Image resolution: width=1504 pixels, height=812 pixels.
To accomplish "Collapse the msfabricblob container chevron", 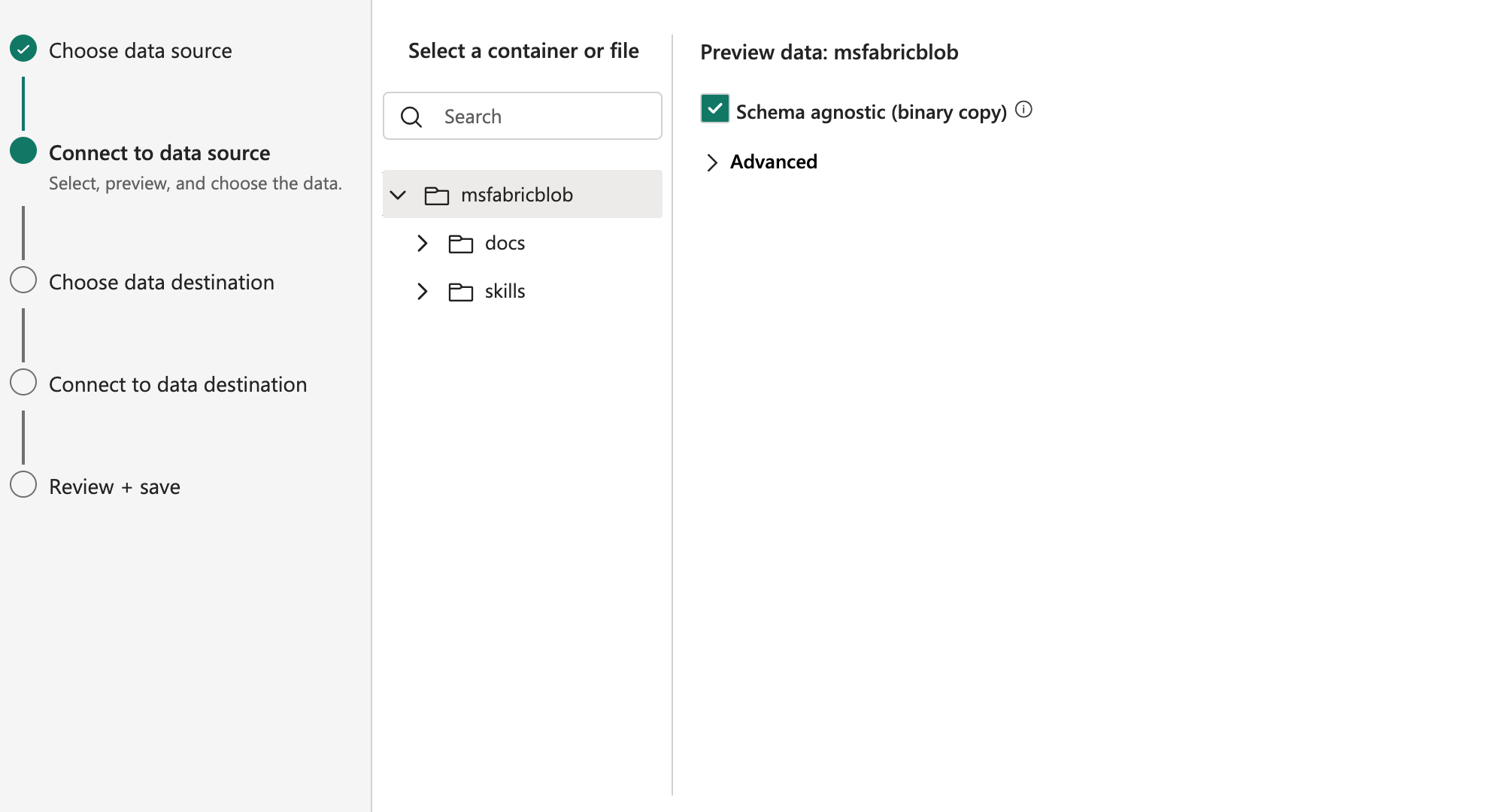I will click(398, 195).
